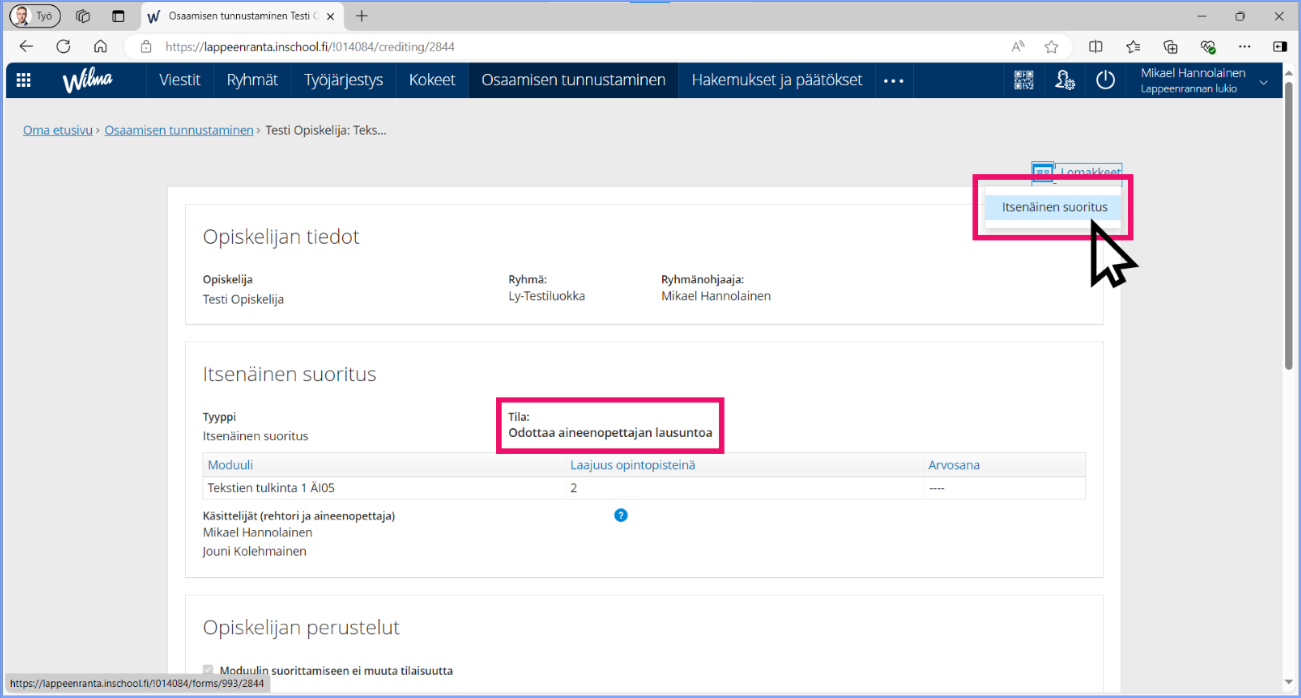Click the name Jouni Kolehmainen
The width and height of the screenshot is (1301, 698).
click(254, 551)
